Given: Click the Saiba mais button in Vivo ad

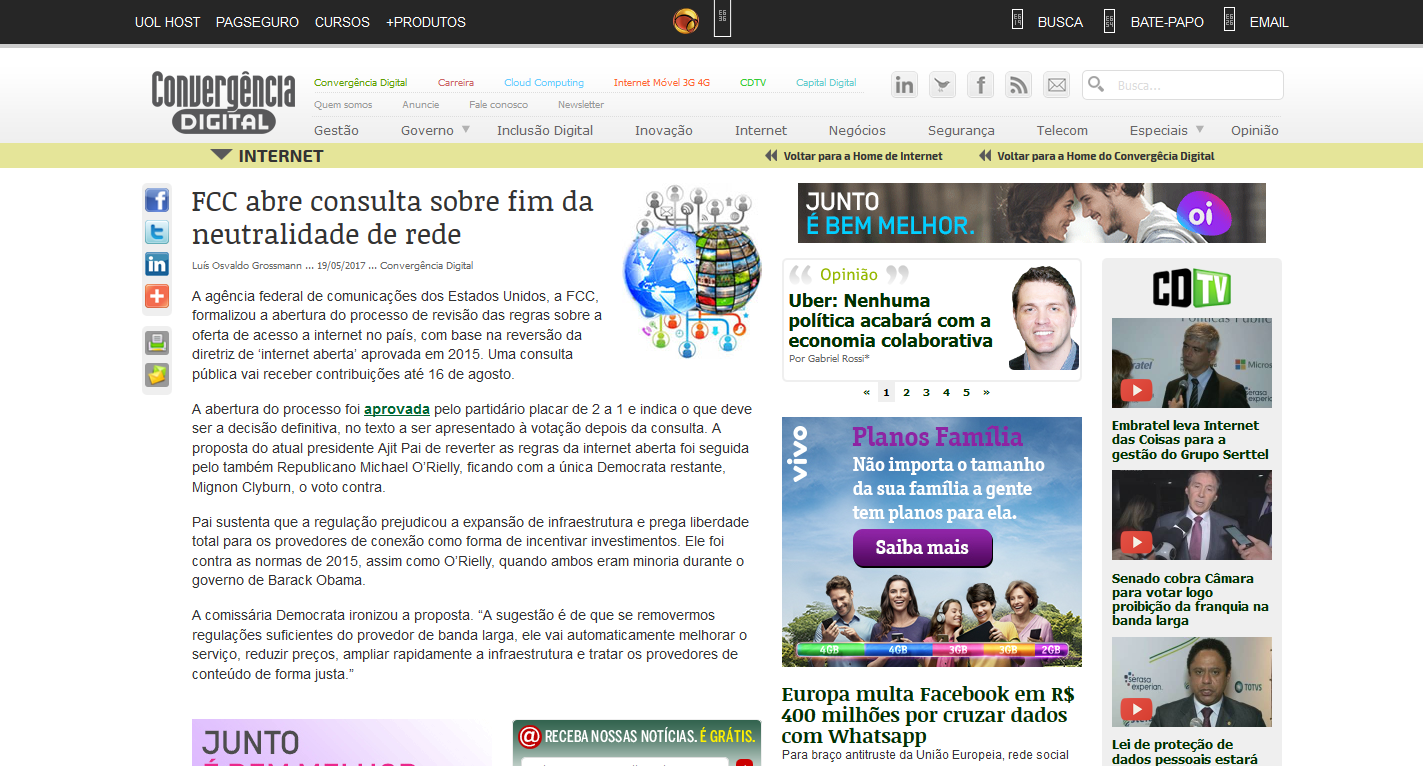Looking at the screenshot, I should click(923, 548).
